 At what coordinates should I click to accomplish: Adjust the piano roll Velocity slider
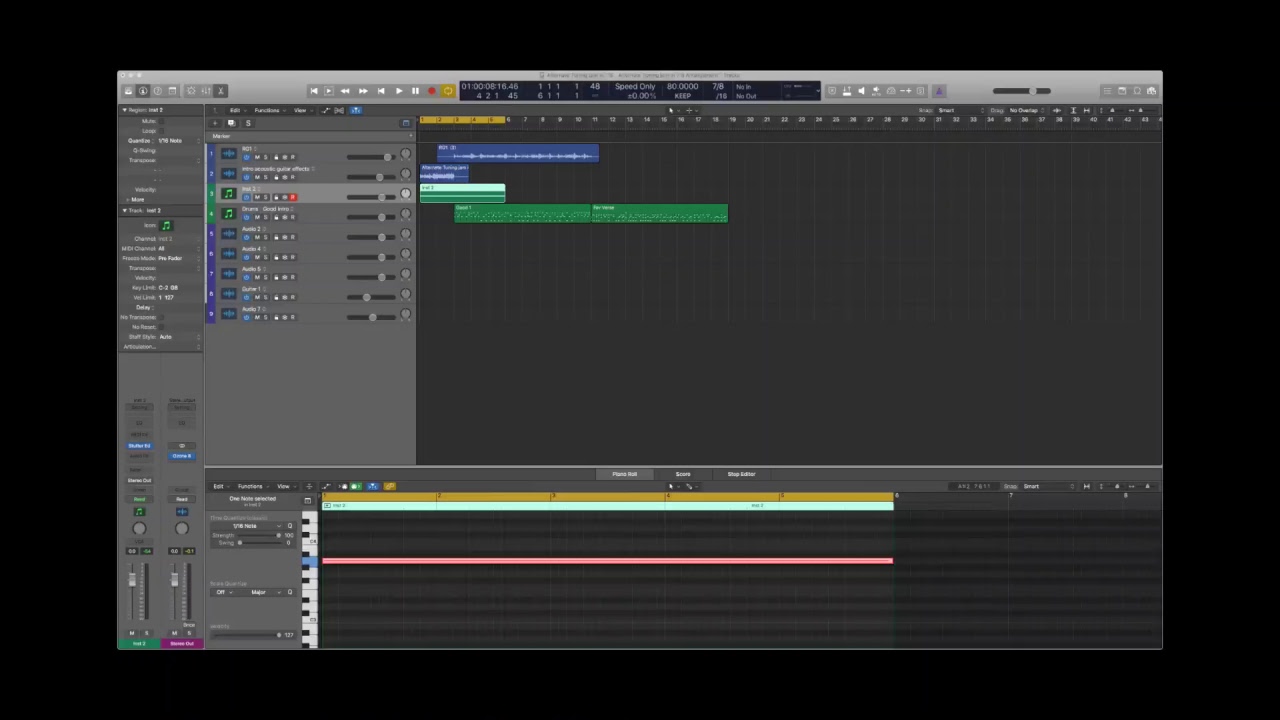point(246,635)
